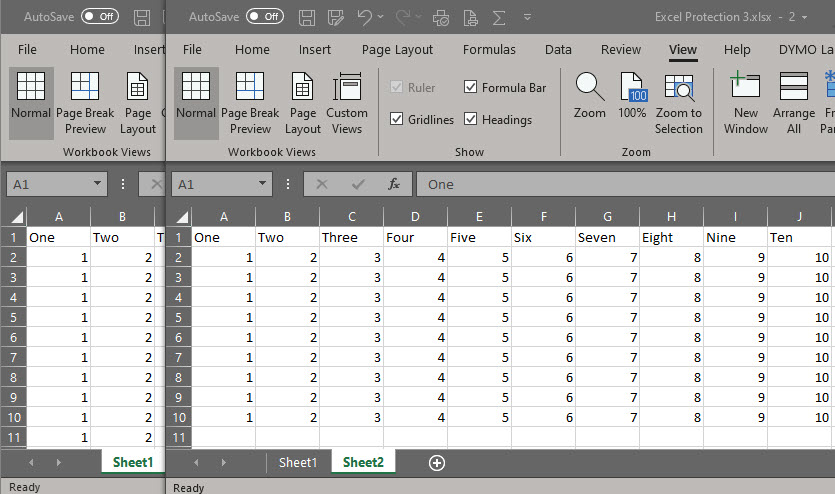The width and height of the screenshot is (835, 494).
Task: Select the Sheet2 tab
Action: pos(363,462)
